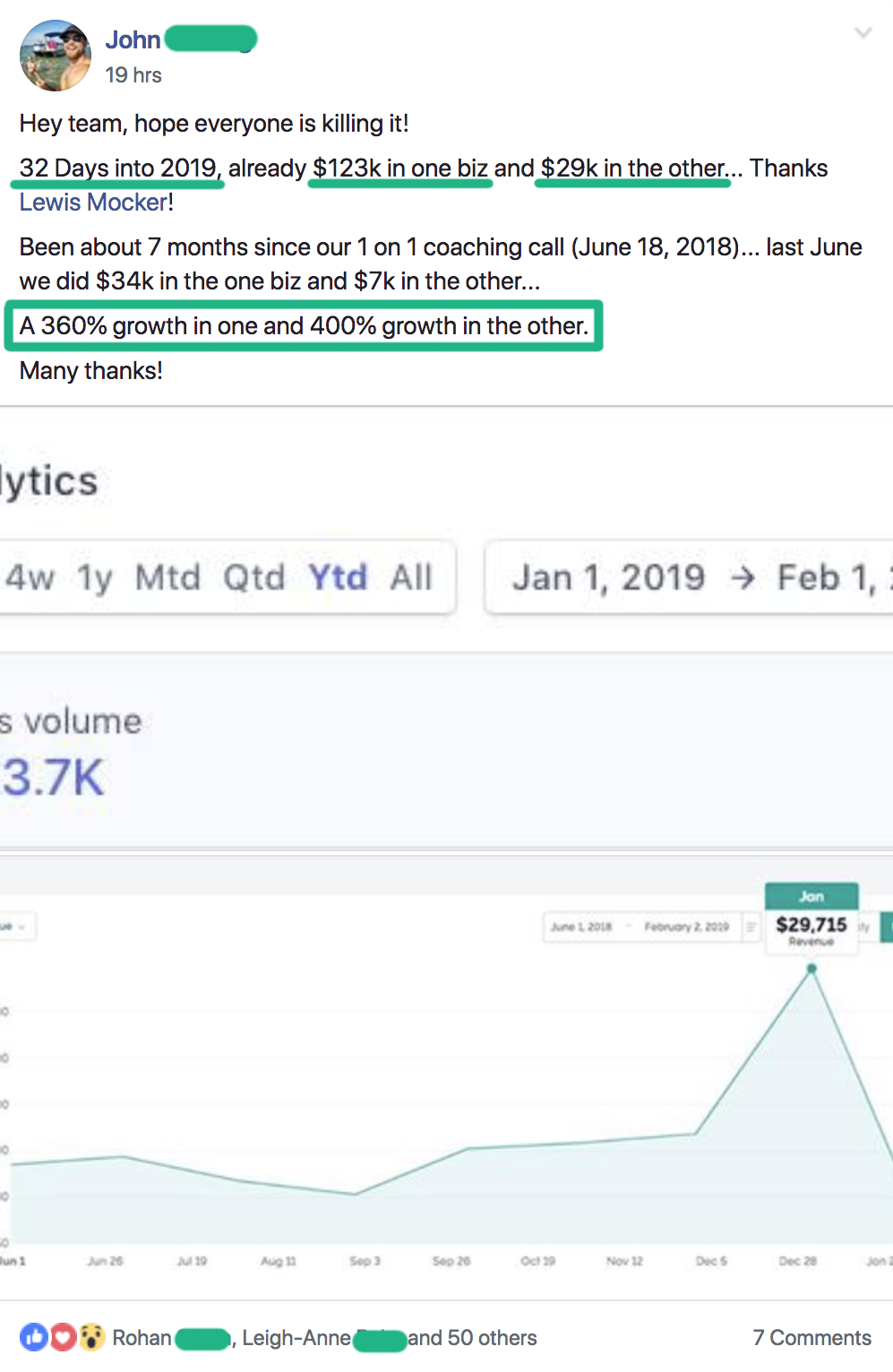Image resolution: width=893 pixels, height=1372 pixels.
Task: Click the blue Like reaction icon
Action: point(34,1338)
